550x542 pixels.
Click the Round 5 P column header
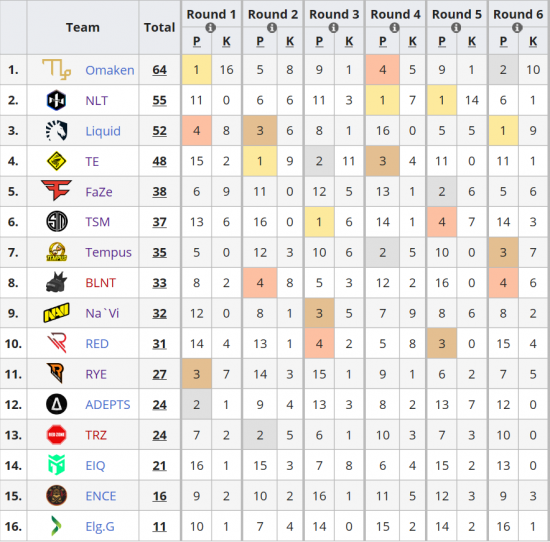coord(442,41)
